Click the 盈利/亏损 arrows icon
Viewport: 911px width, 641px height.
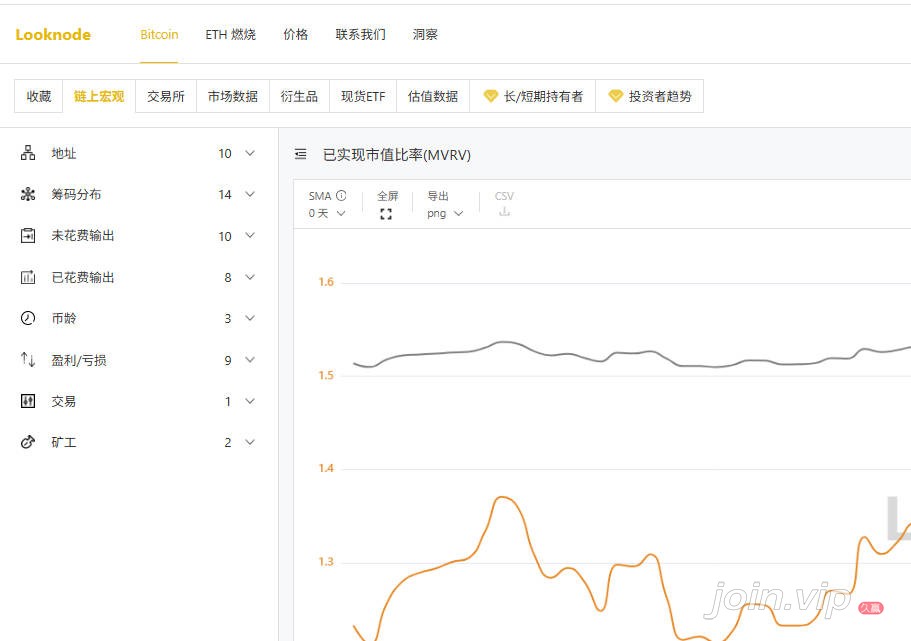[x=28, y=360]
